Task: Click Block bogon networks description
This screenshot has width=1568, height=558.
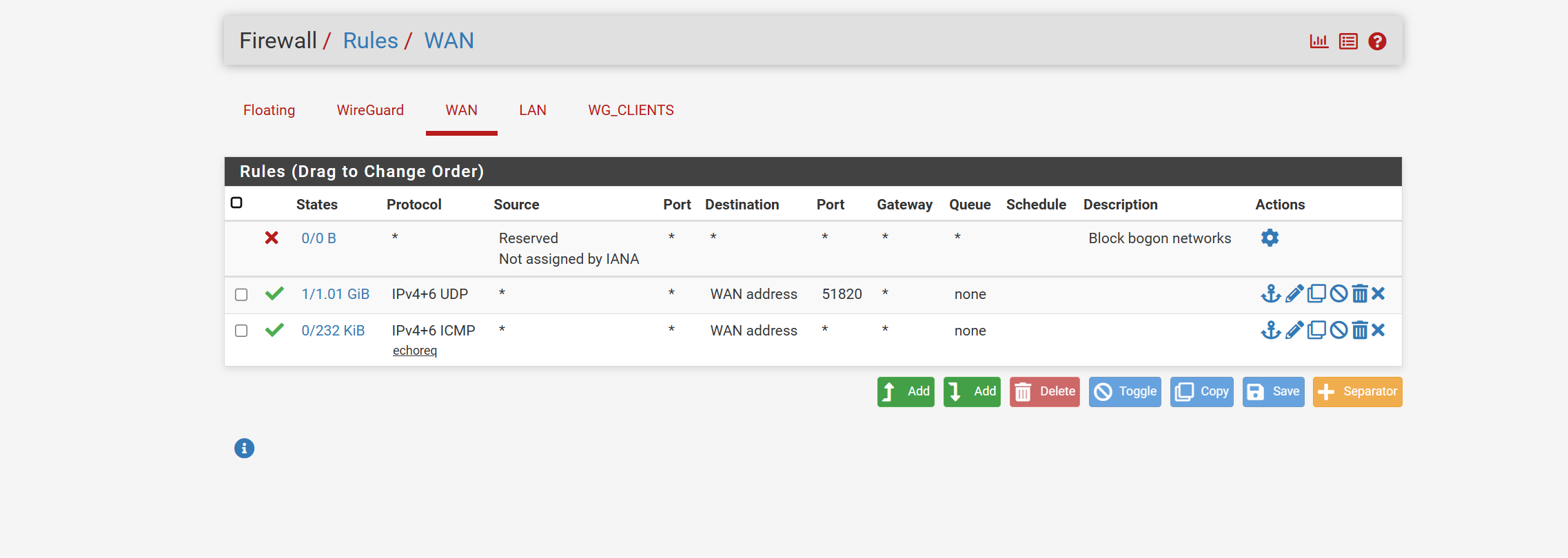Action: (x=1160, y=238)
